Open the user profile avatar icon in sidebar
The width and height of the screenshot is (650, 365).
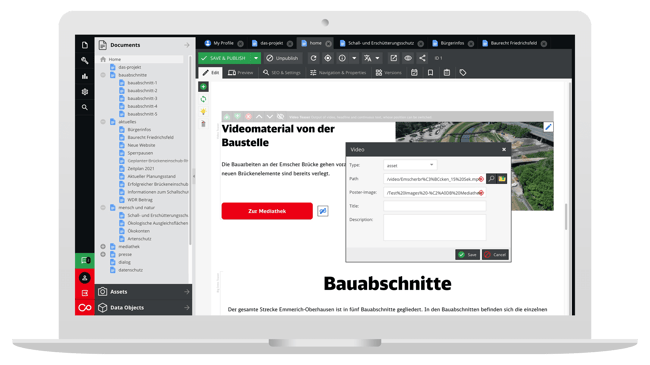(x=85, y=277)
